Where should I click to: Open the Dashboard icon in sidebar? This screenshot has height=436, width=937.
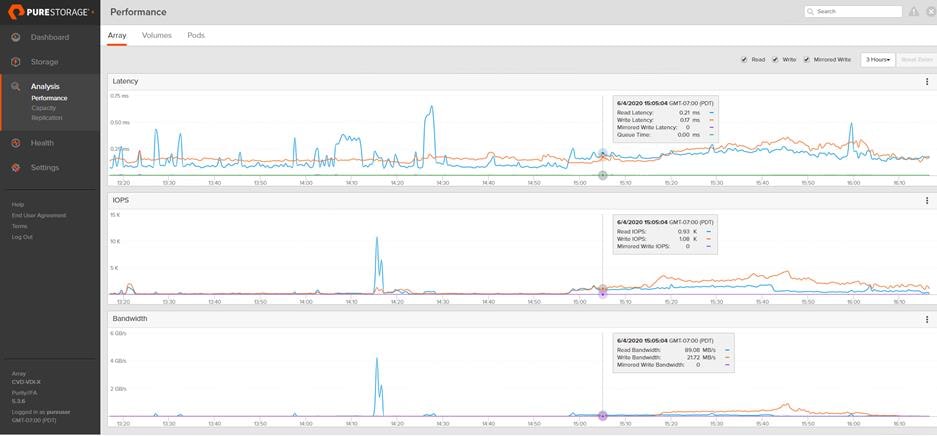coord(16,37)
